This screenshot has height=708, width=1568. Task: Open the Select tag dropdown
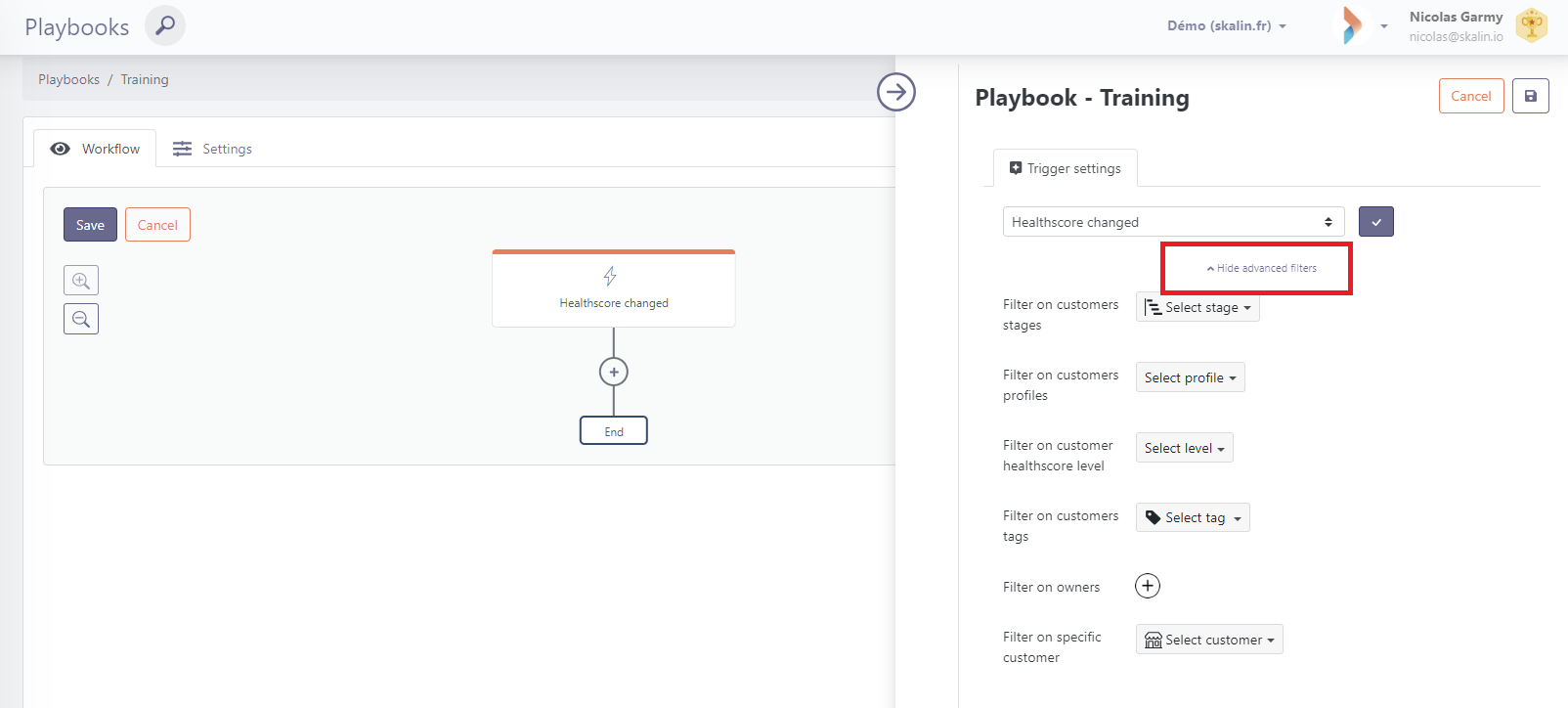point(1193,517)
